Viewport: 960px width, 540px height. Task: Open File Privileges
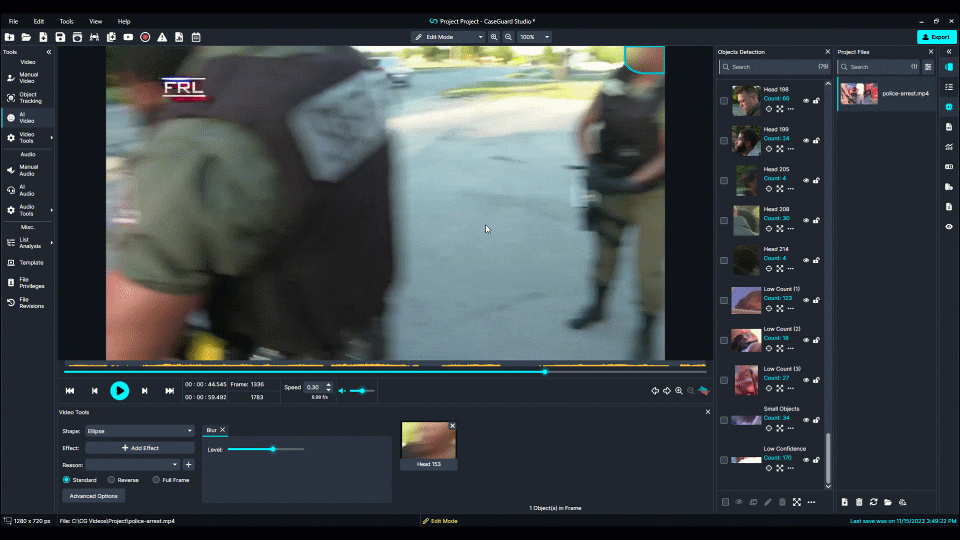point(28,283)
